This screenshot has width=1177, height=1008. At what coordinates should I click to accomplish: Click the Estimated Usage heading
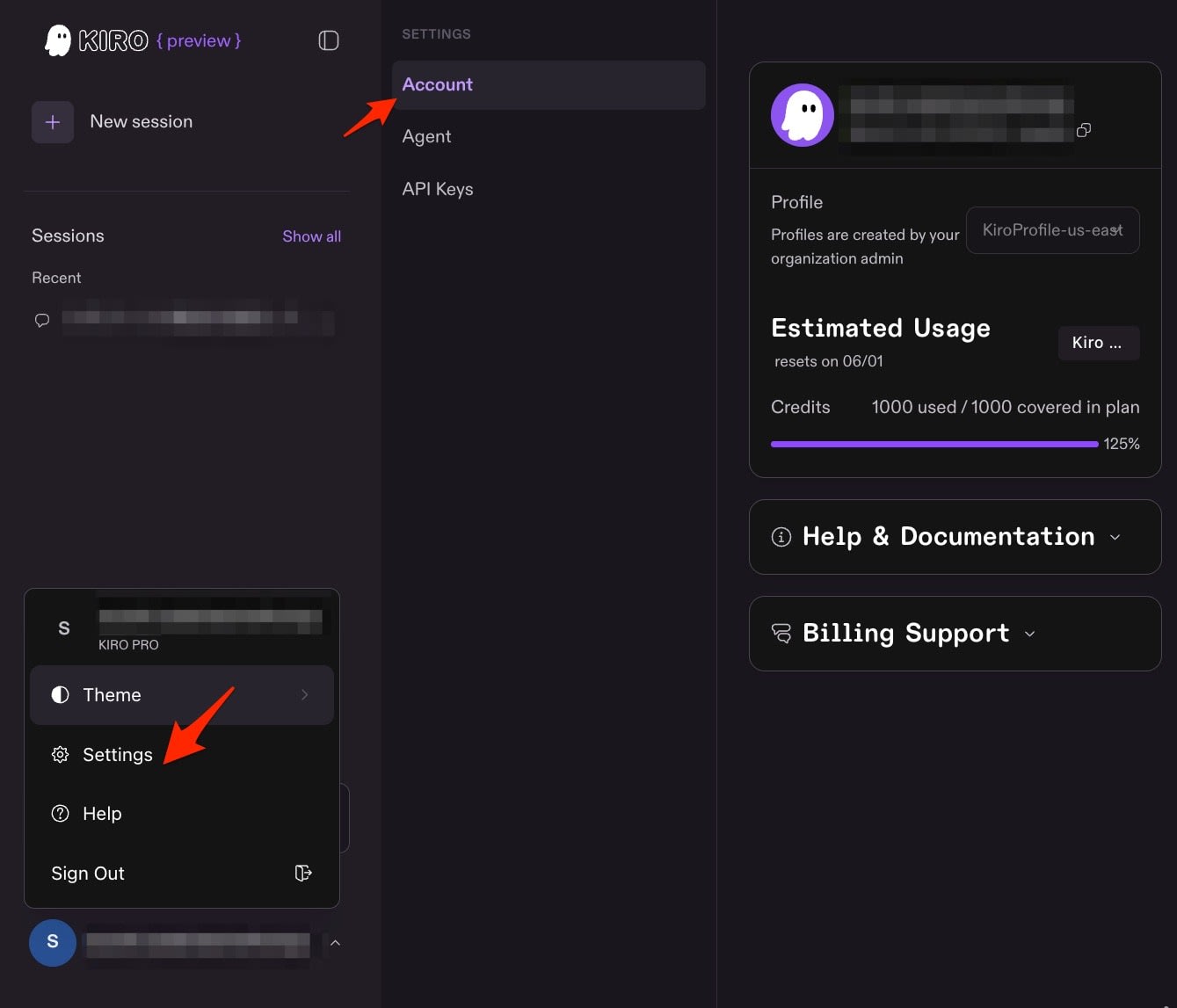coord(881,329)
